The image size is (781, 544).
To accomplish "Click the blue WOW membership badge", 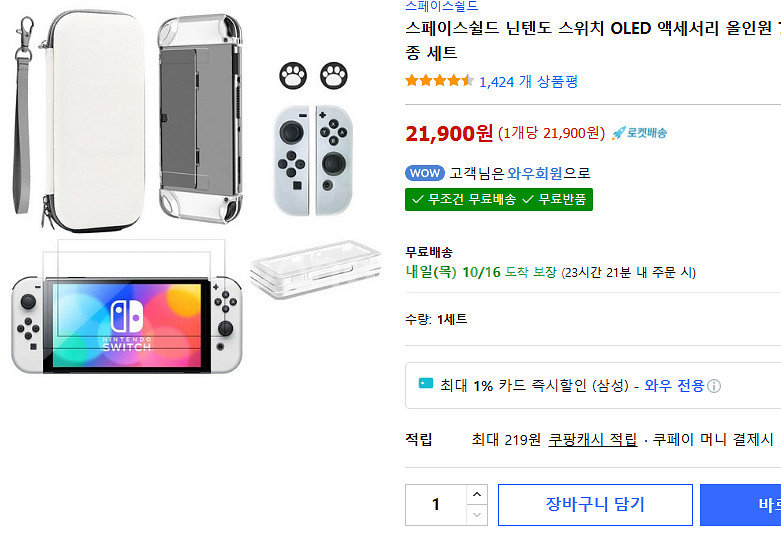I will click(x=425, y=173).
